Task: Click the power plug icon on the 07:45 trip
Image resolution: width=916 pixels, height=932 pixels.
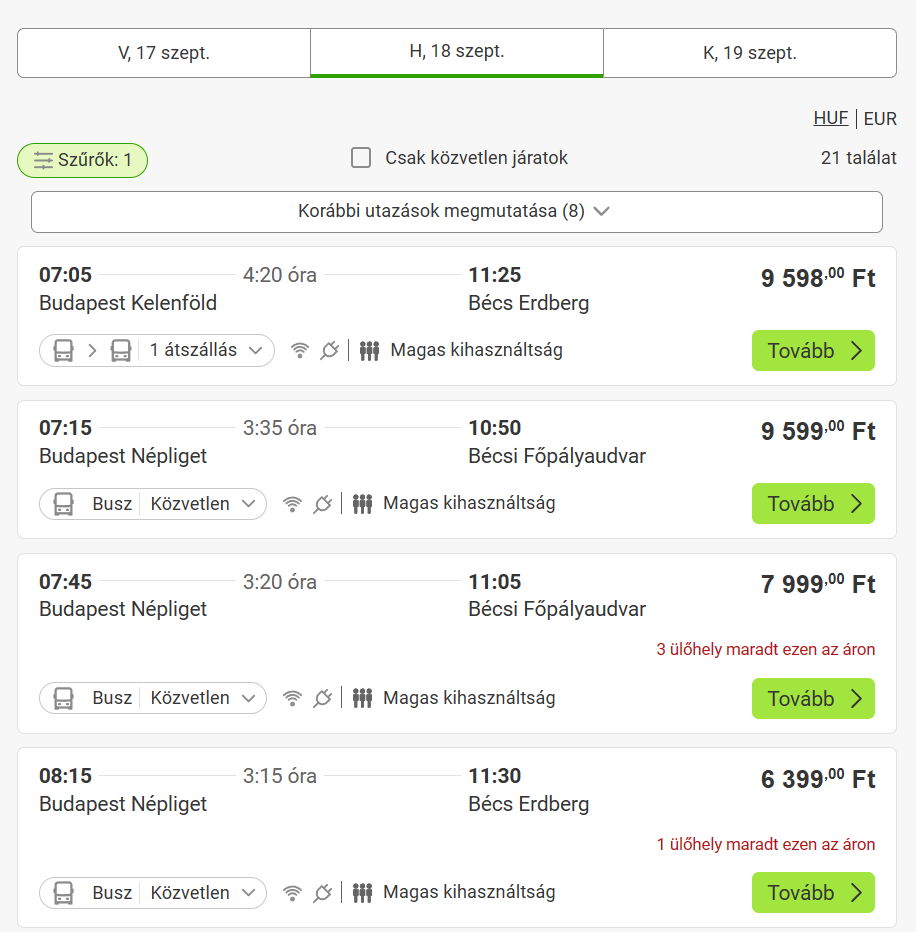Action: (x=322, y=698)
